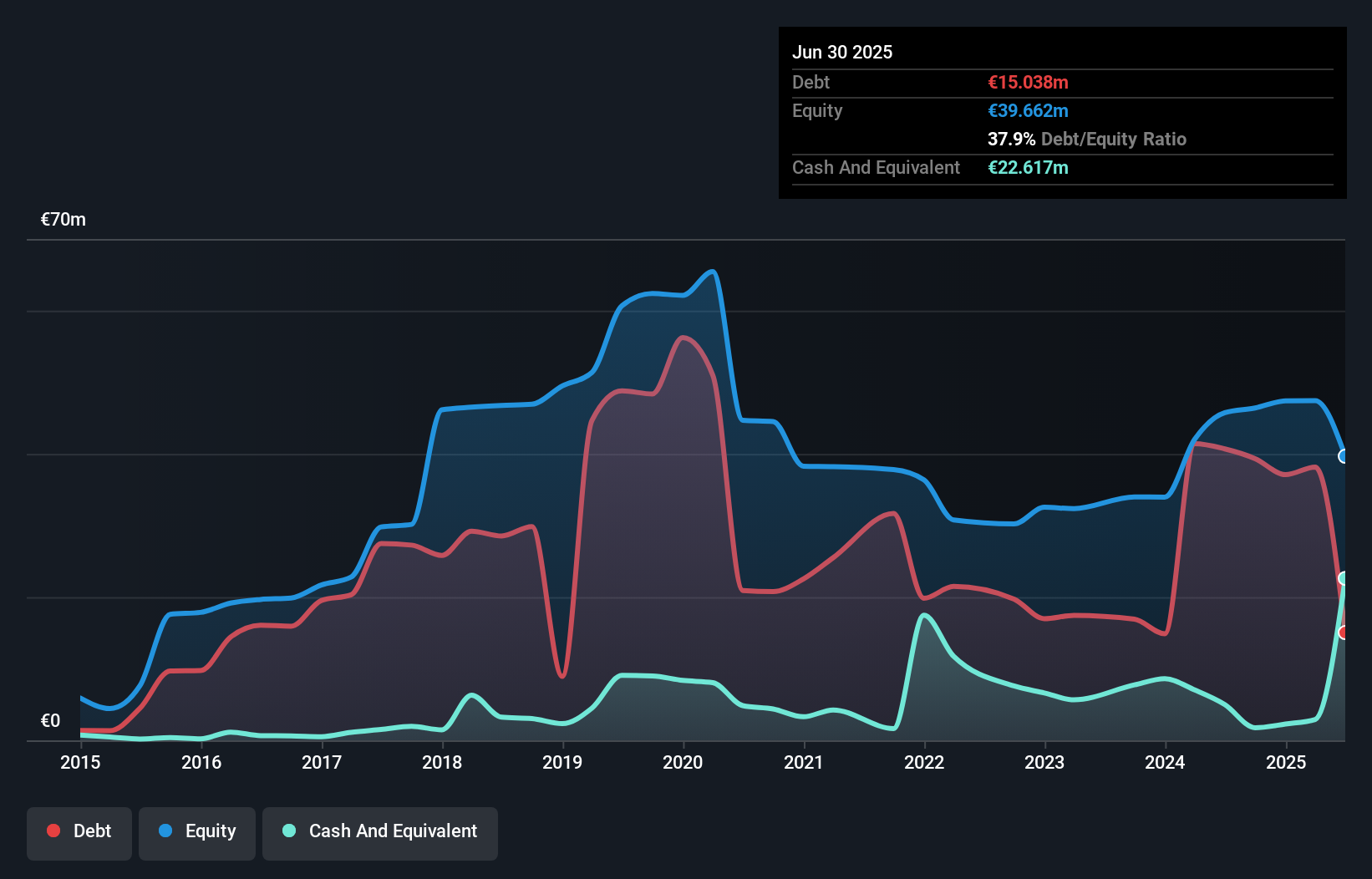Viewport: 1372px width, 879px height.
Task: Click the €39.662m Equity value in tooltip
Action: point(1028,110)
